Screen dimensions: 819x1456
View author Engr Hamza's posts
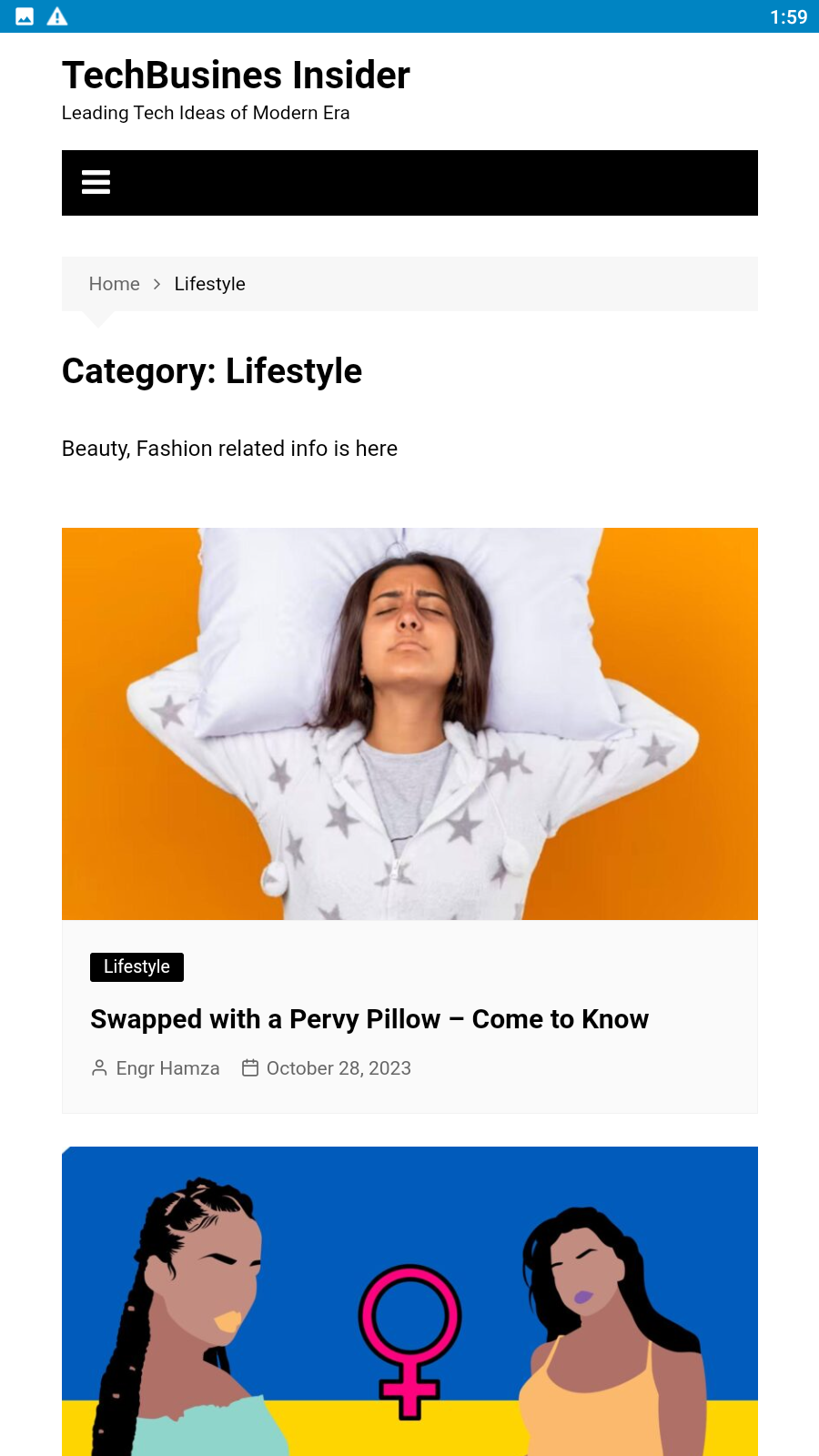pos(167,1068)
